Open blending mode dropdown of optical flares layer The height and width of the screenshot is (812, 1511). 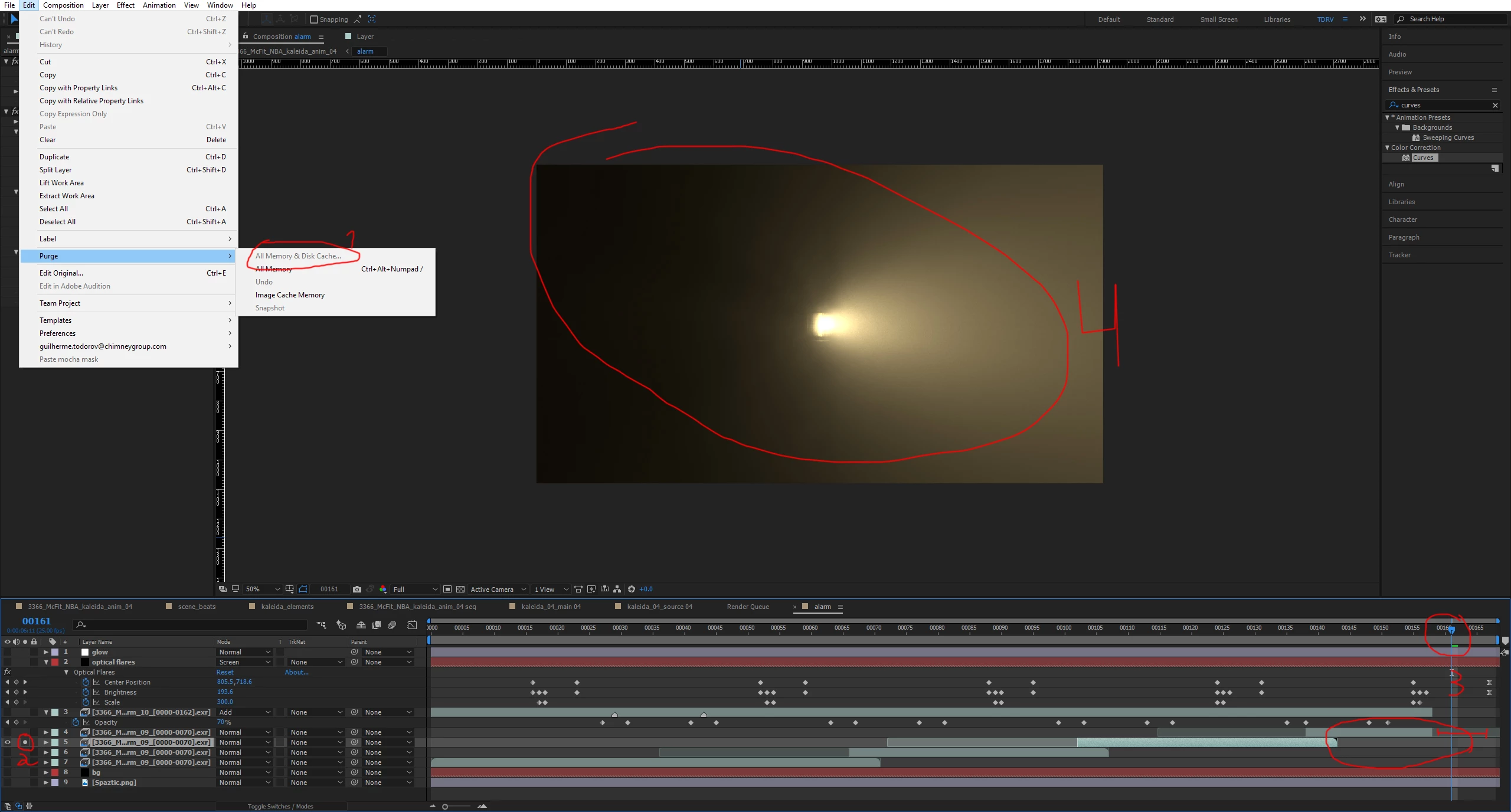click(244, 662)
